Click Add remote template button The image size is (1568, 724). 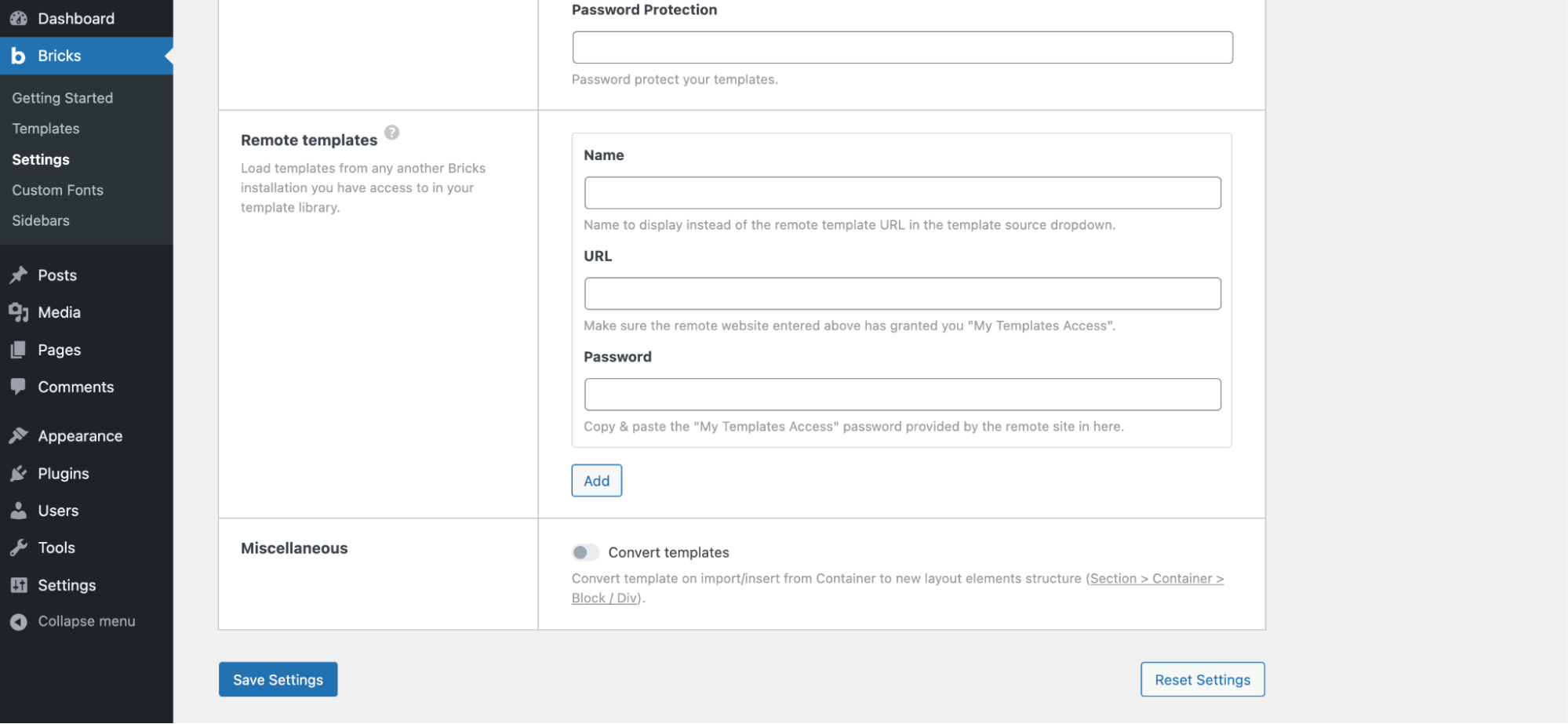coord(596,481)
